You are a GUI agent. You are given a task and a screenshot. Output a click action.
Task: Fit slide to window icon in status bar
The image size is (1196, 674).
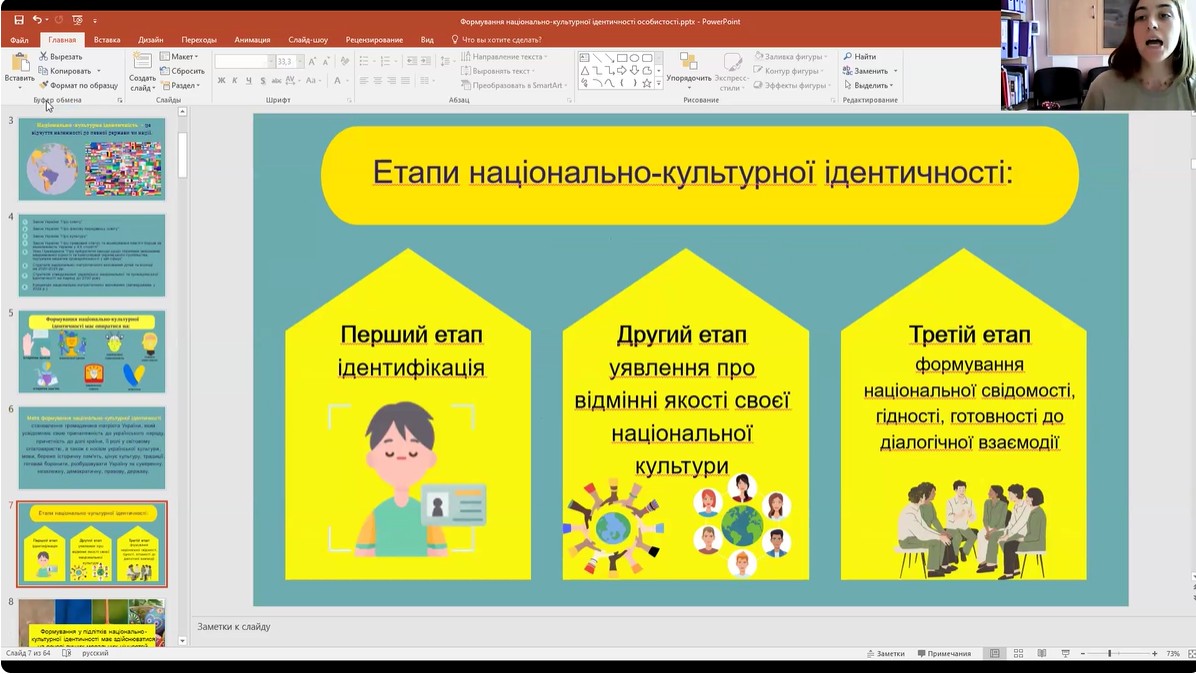click(x=1191, y=653)
